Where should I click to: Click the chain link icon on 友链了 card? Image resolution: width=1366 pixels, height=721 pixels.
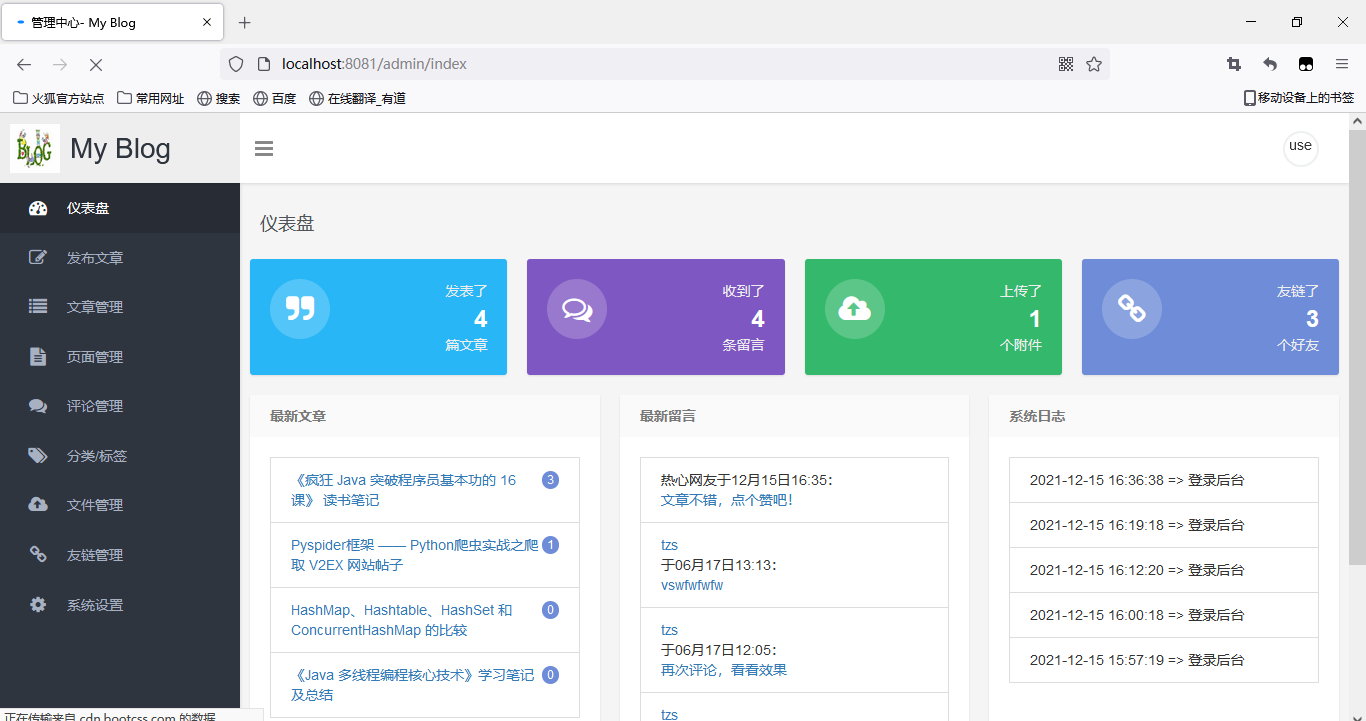[1132, 309]
